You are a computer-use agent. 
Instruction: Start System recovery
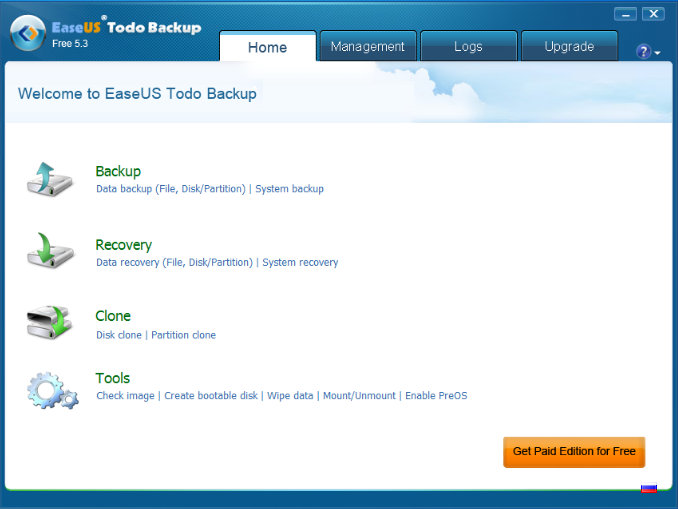(300, 263)
